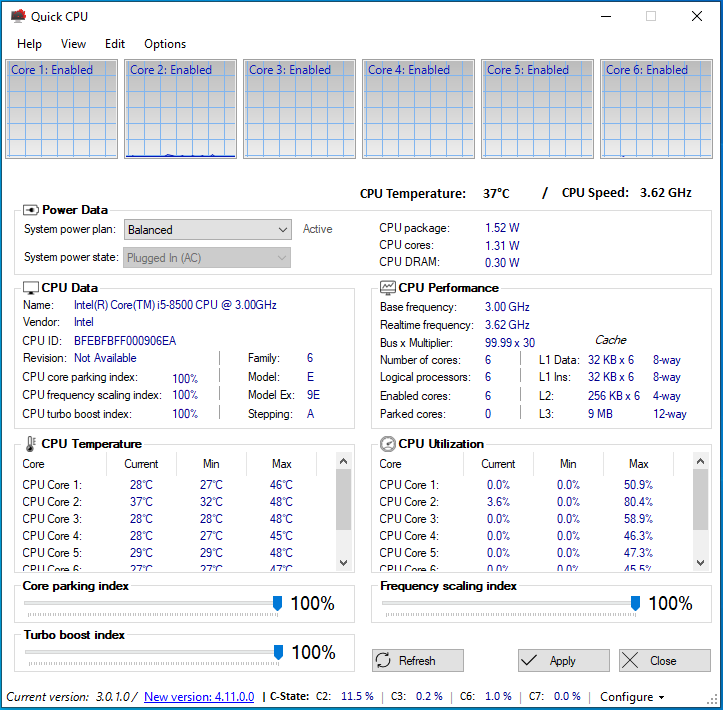Click the Core 1 Enabled graph

62,109
